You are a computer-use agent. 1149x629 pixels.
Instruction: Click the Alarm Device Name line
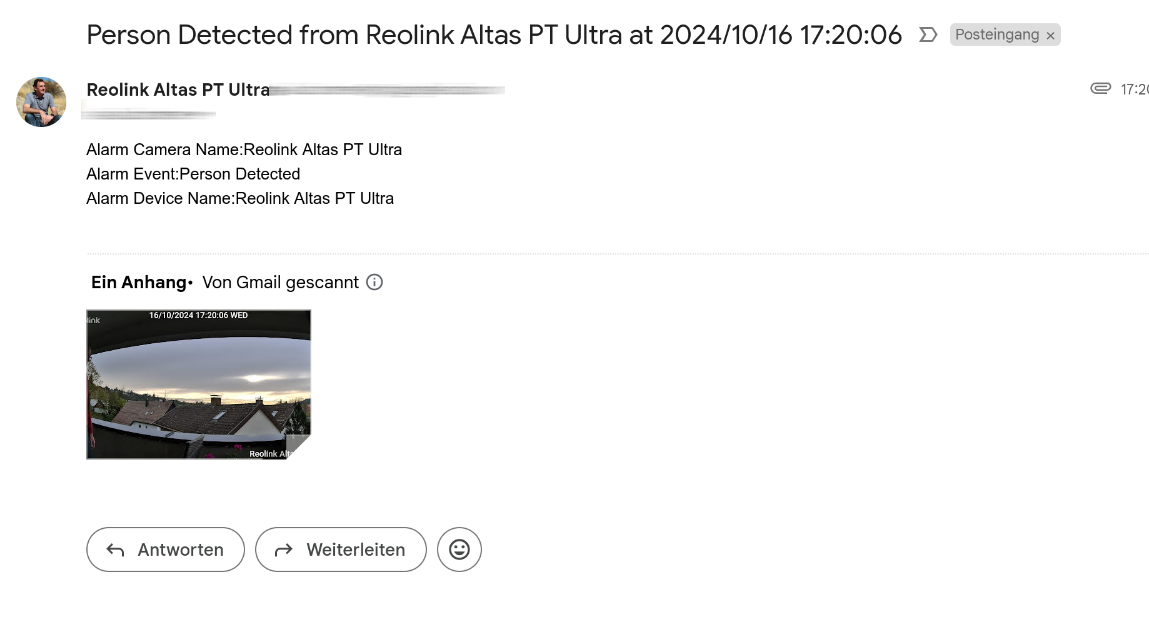(240, 198)
